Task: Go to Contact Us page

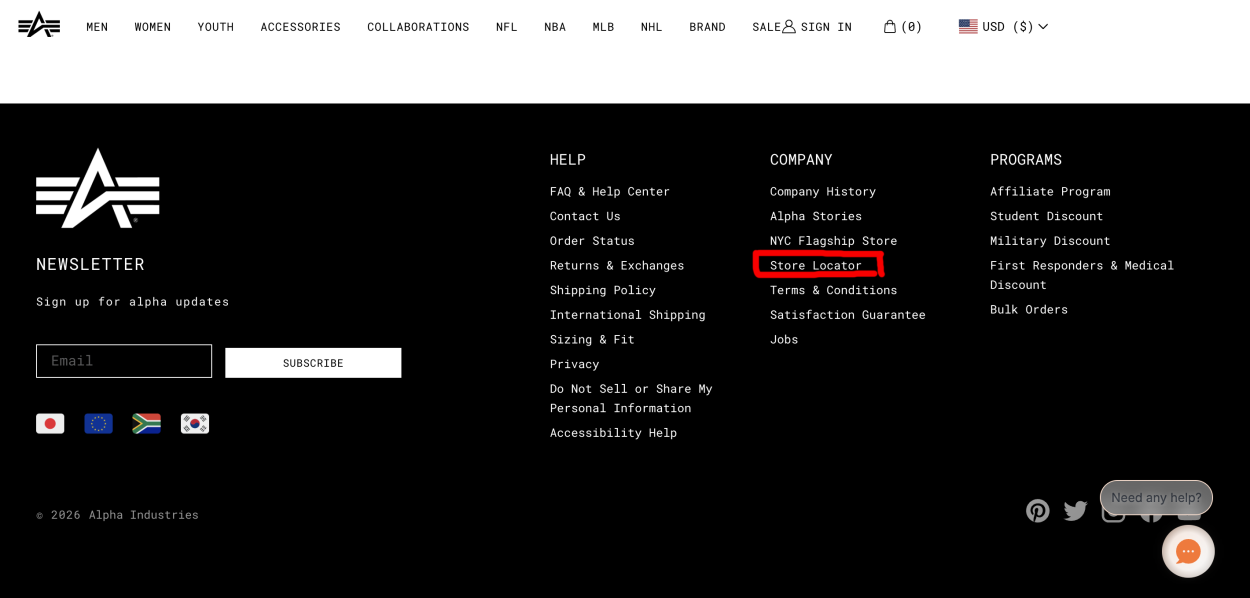Action: pyautogui.click(x=585, y=216)
